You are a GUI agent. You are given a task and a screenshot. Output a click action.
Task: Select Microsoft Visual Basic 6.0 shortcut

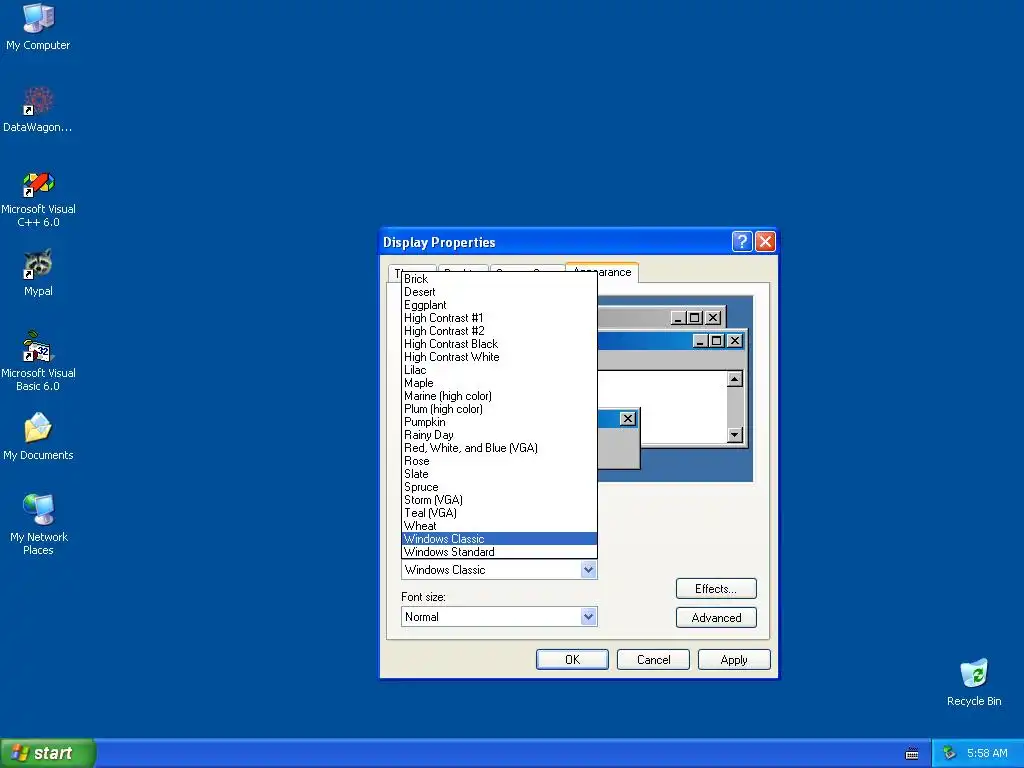pos(38,361)
